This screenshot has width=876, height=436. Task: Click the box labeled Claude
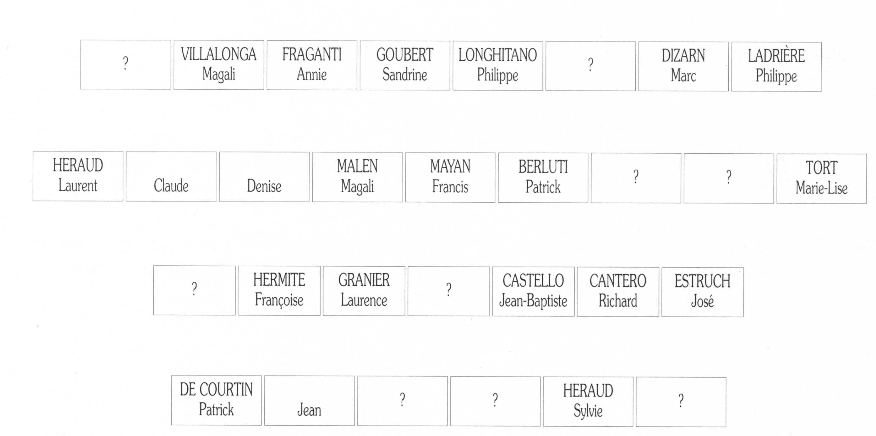171,178
